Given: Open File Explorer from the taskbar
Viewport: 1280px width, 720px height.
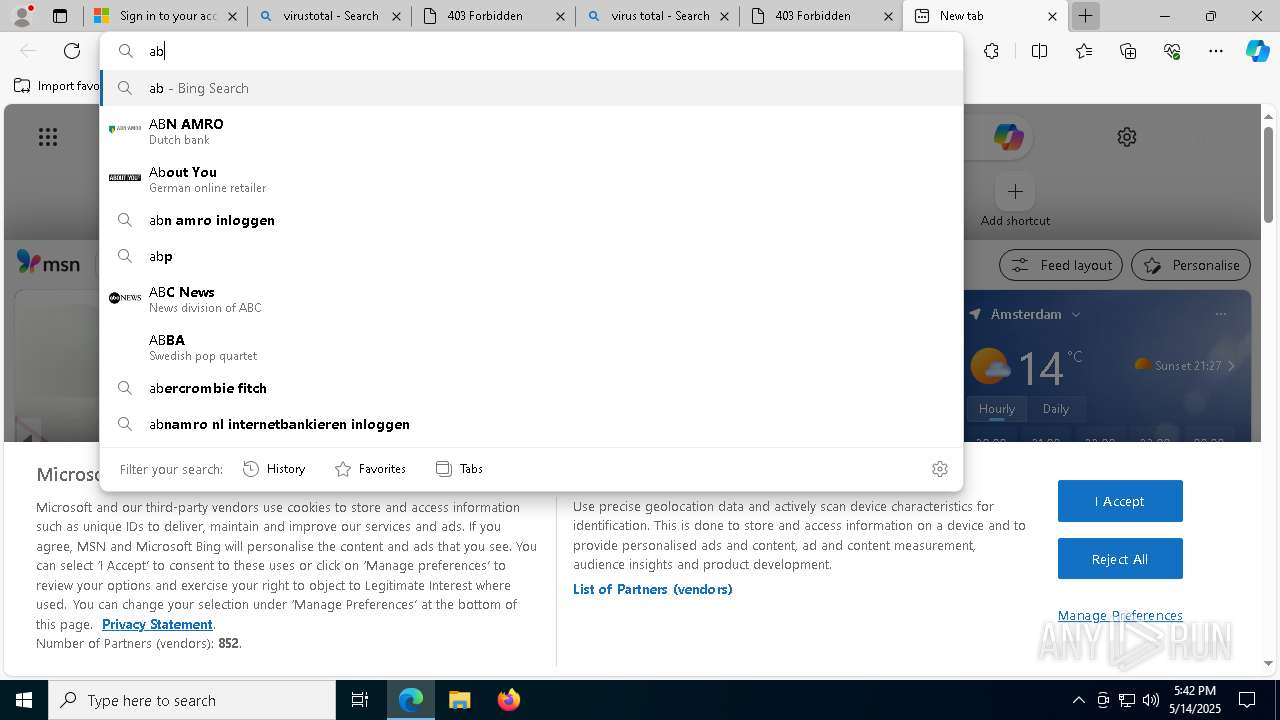Looking at the screenshot, I should coord(459,700).
